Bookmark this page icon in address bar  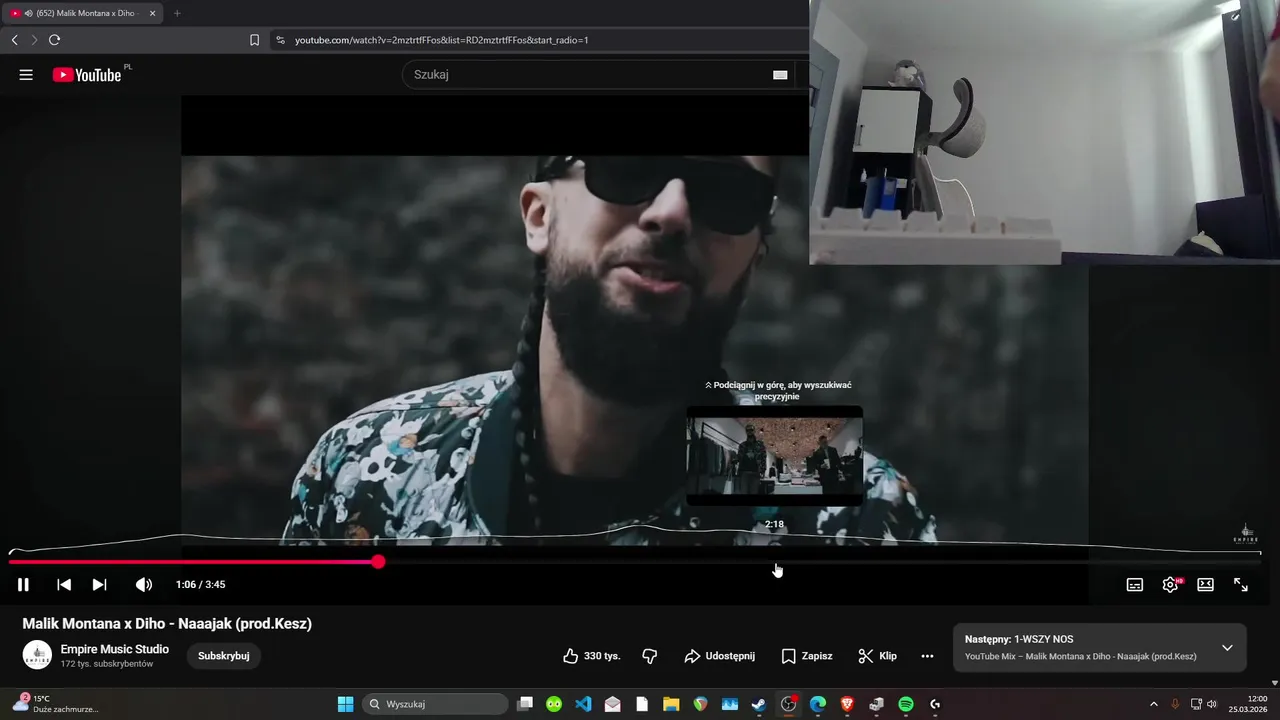[254, 40]
